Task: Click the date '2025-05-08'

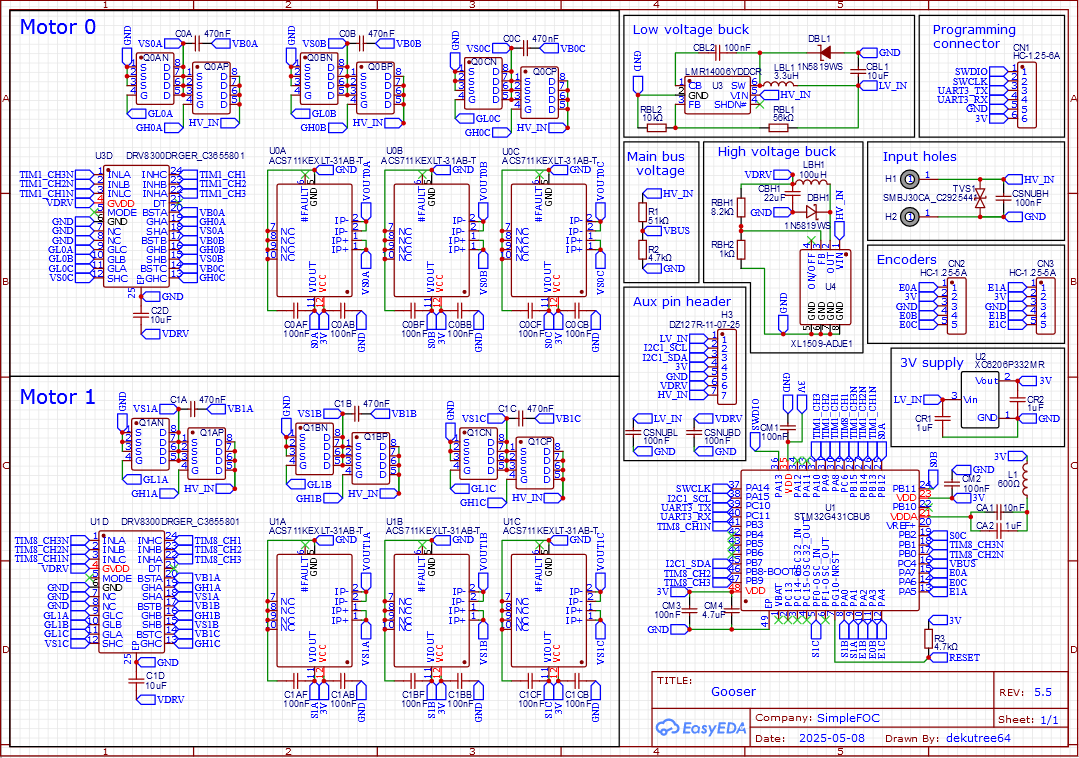Action: (831, 738)
